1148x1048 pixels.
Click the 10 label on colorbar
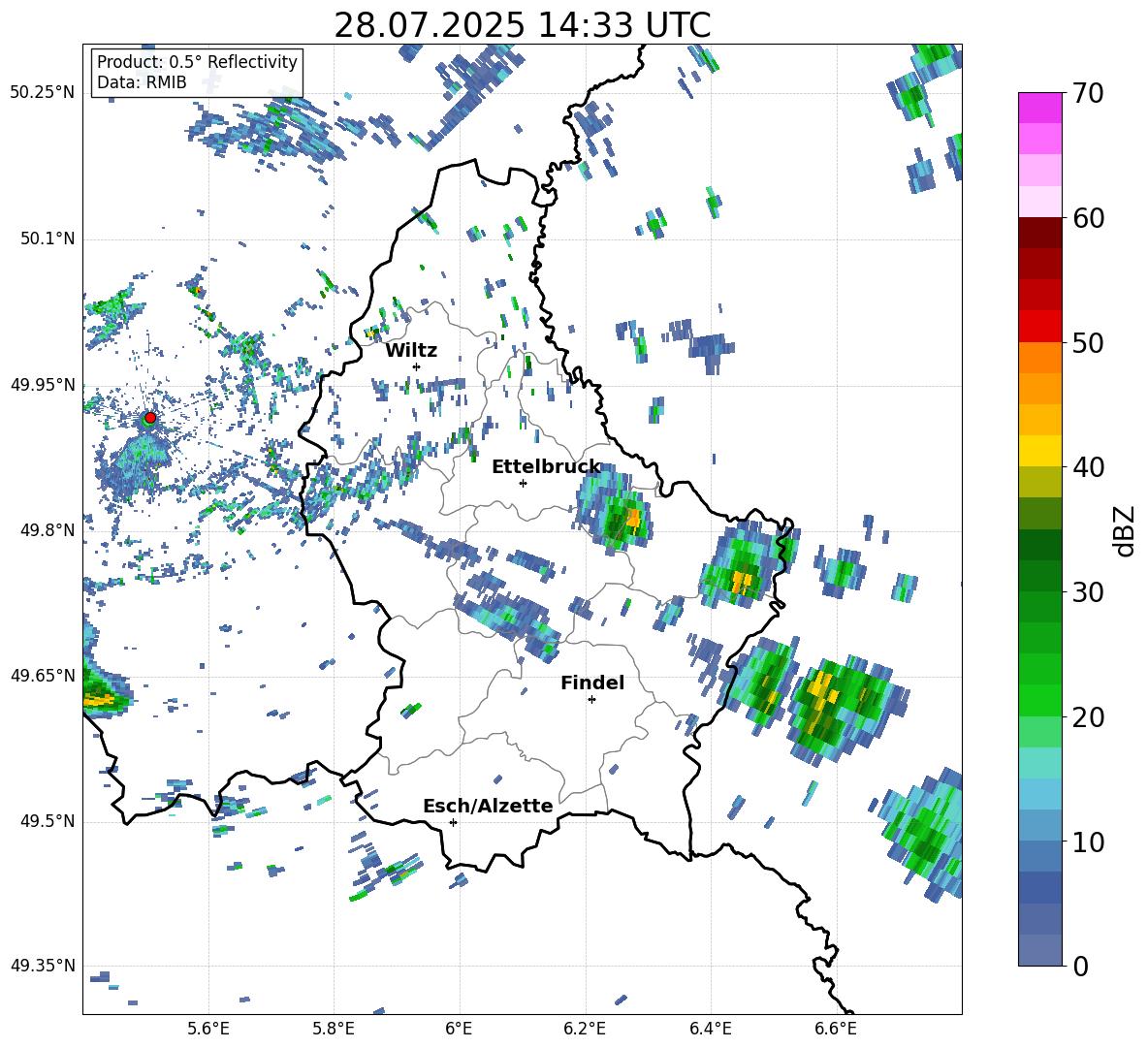[1087, 842]
